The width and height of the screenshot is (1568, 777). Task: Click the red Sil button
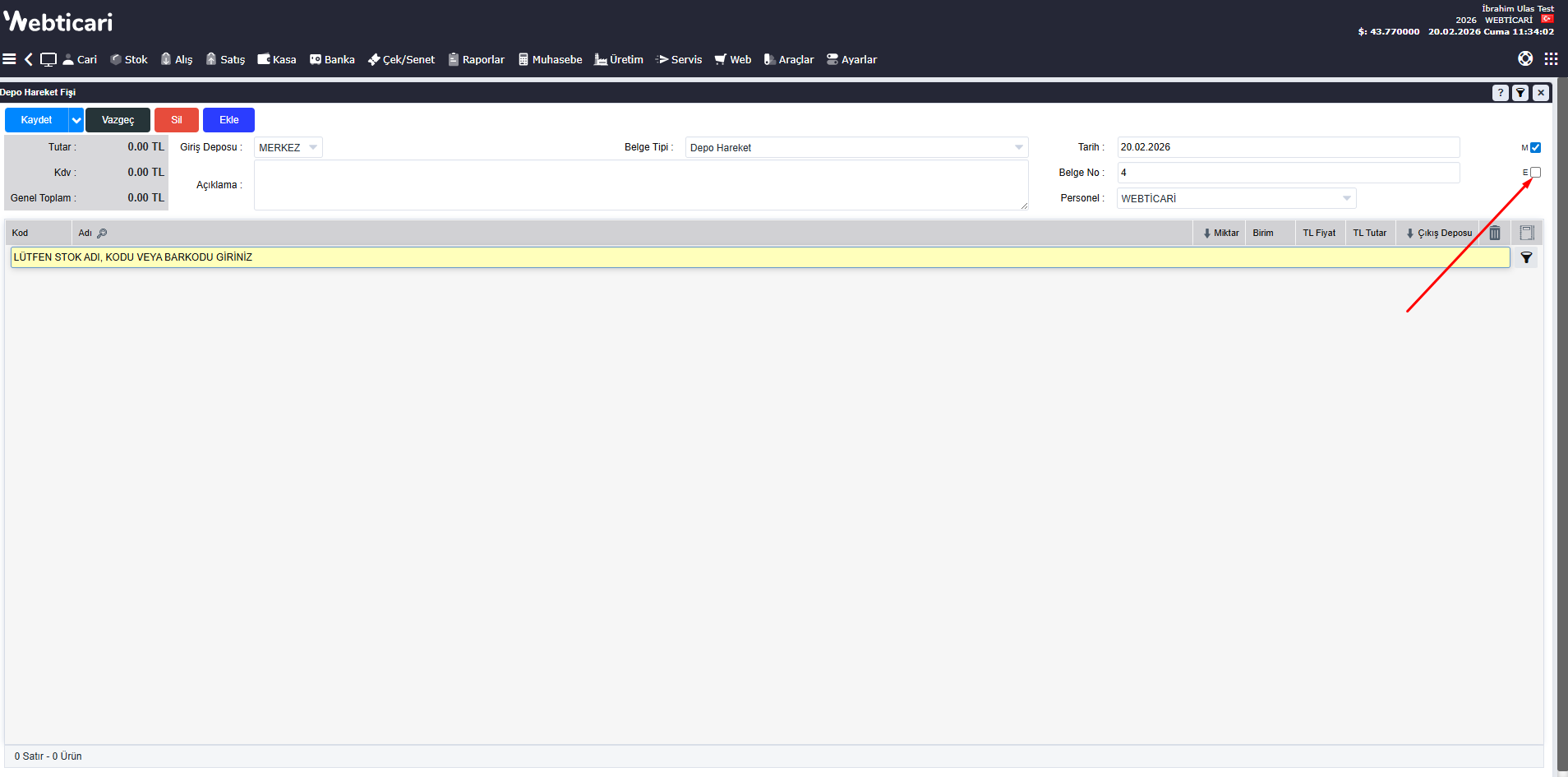pyautogui.click(x=177, y=120)
